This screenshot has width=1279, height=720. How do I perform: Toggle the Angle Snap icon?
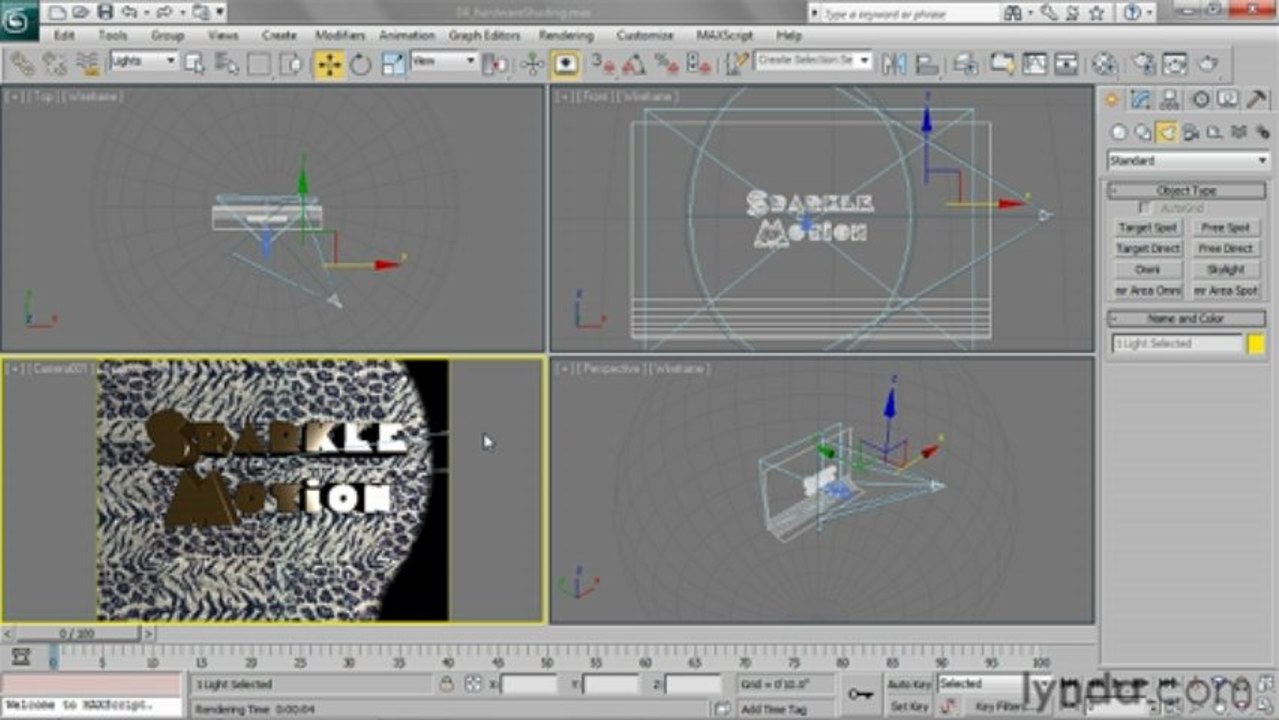634,63
